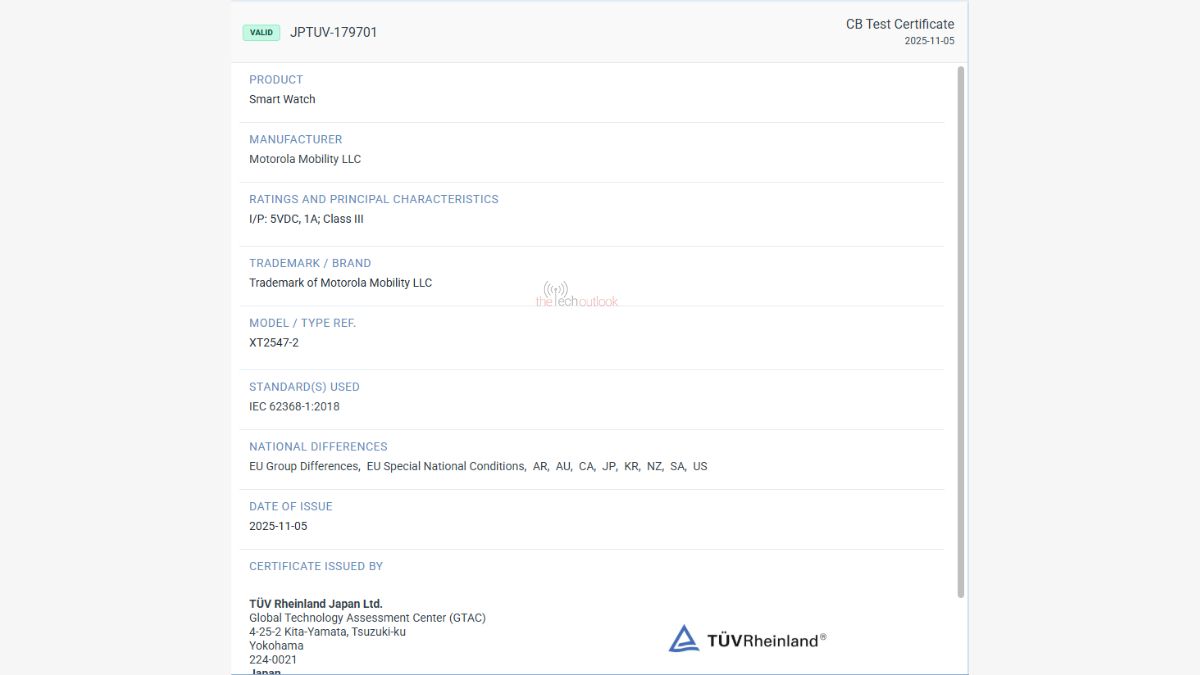Select certificate number JPTUV-179701
1200x675 pixels.
coord(334,32)
